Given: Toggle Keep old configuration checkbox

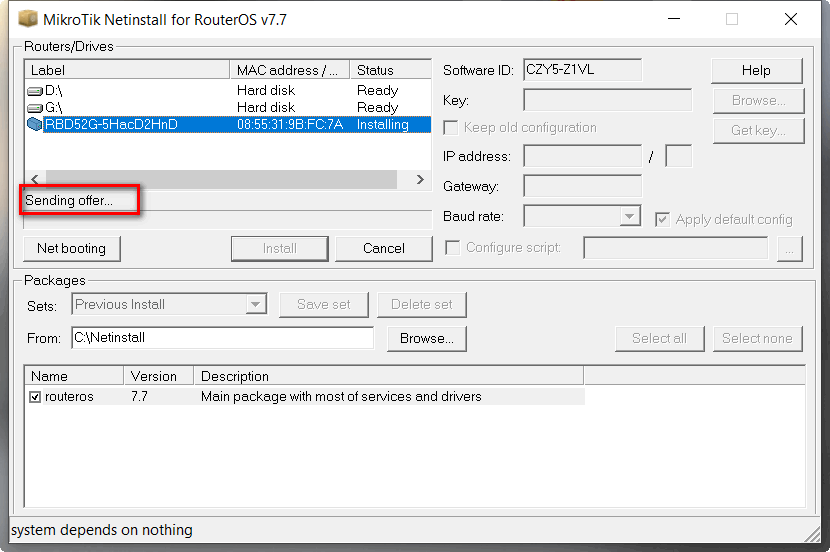Looking at the screenshot, I should tap(451, 128).
